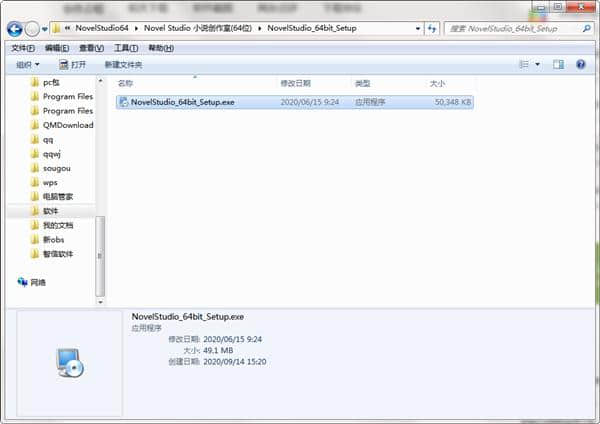
Task: Select the sougou folder
Action: tap(56, 168)
